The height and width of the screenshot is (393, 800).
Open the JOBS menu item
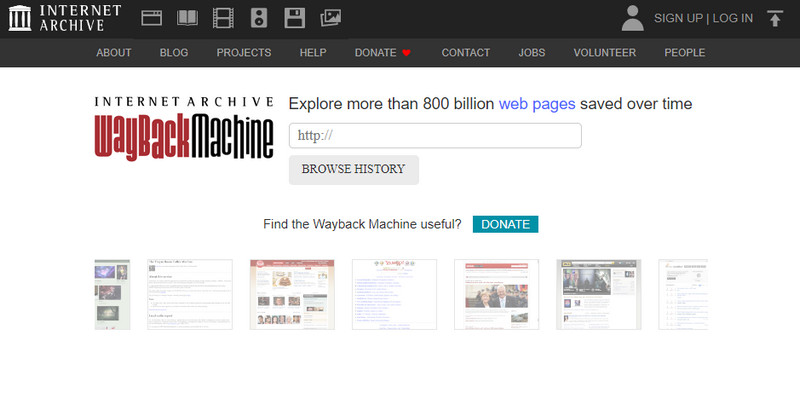click(532, 53)
